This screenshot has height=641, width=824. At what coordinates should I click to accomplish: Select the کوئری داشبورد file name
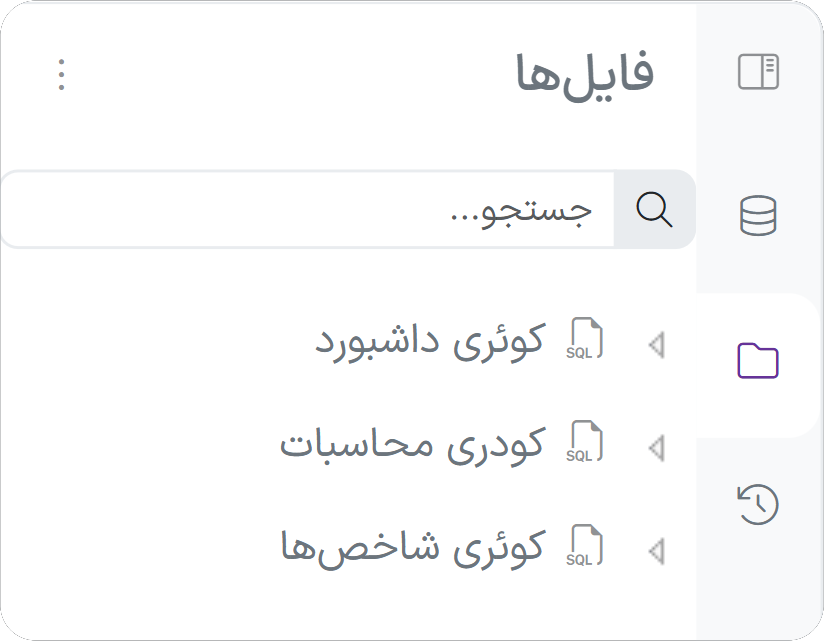[430, 342]
